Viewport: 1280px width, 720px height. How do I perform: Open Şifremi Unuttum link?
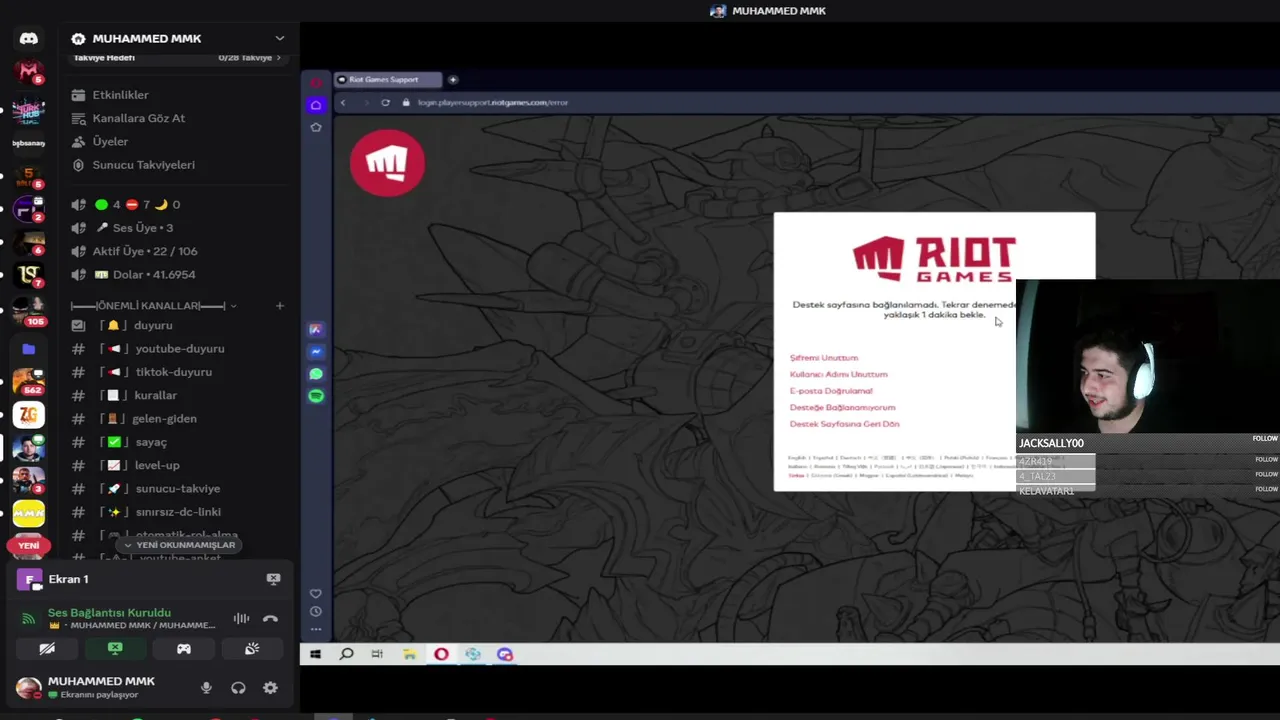824,358
